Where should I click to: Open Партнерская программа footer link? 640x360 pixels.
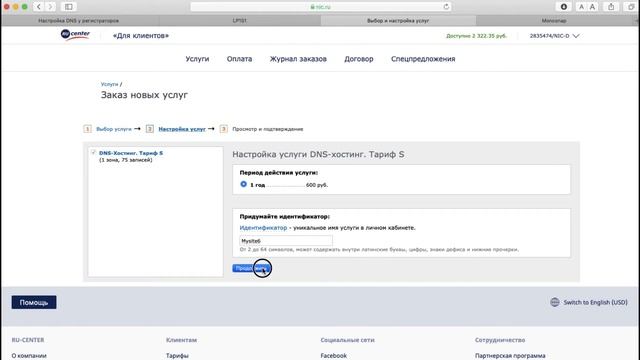click(510, 356)
